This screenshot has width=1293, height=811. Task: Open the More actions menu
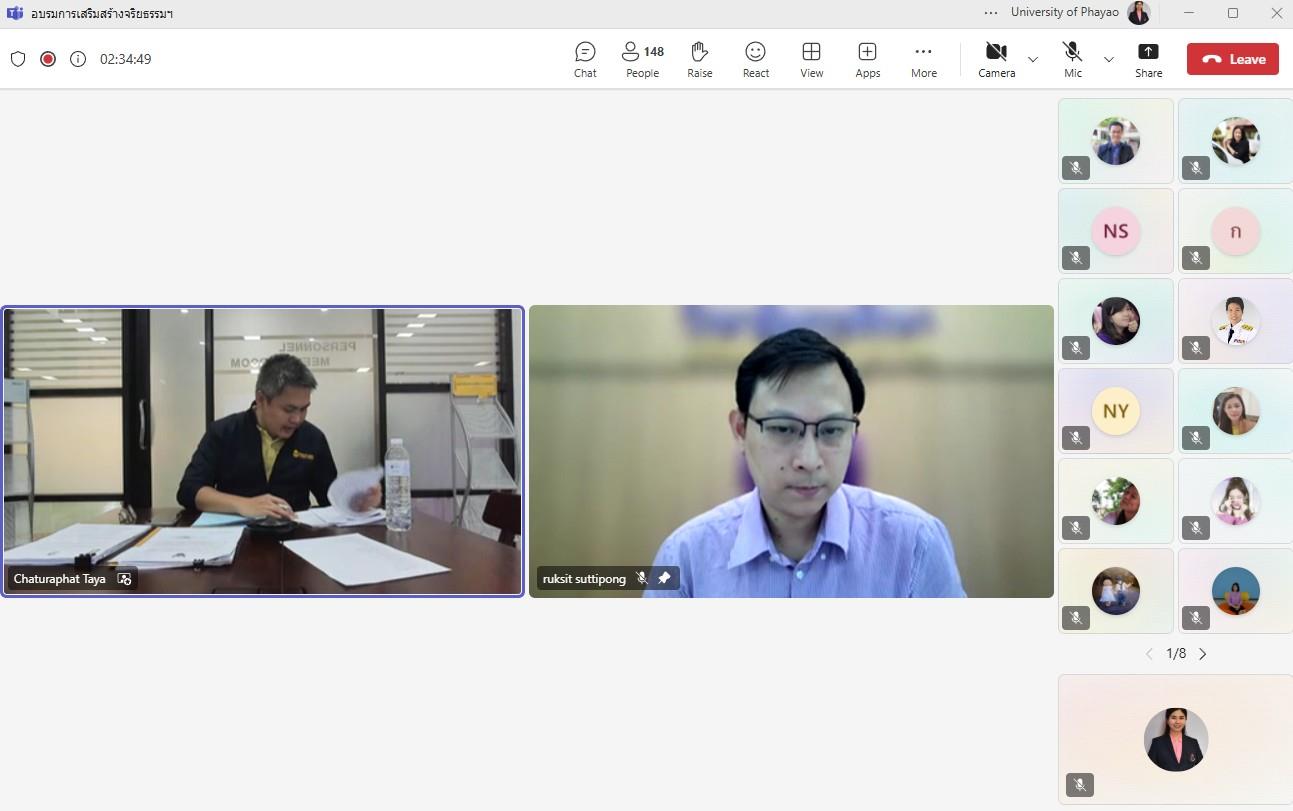924,59
